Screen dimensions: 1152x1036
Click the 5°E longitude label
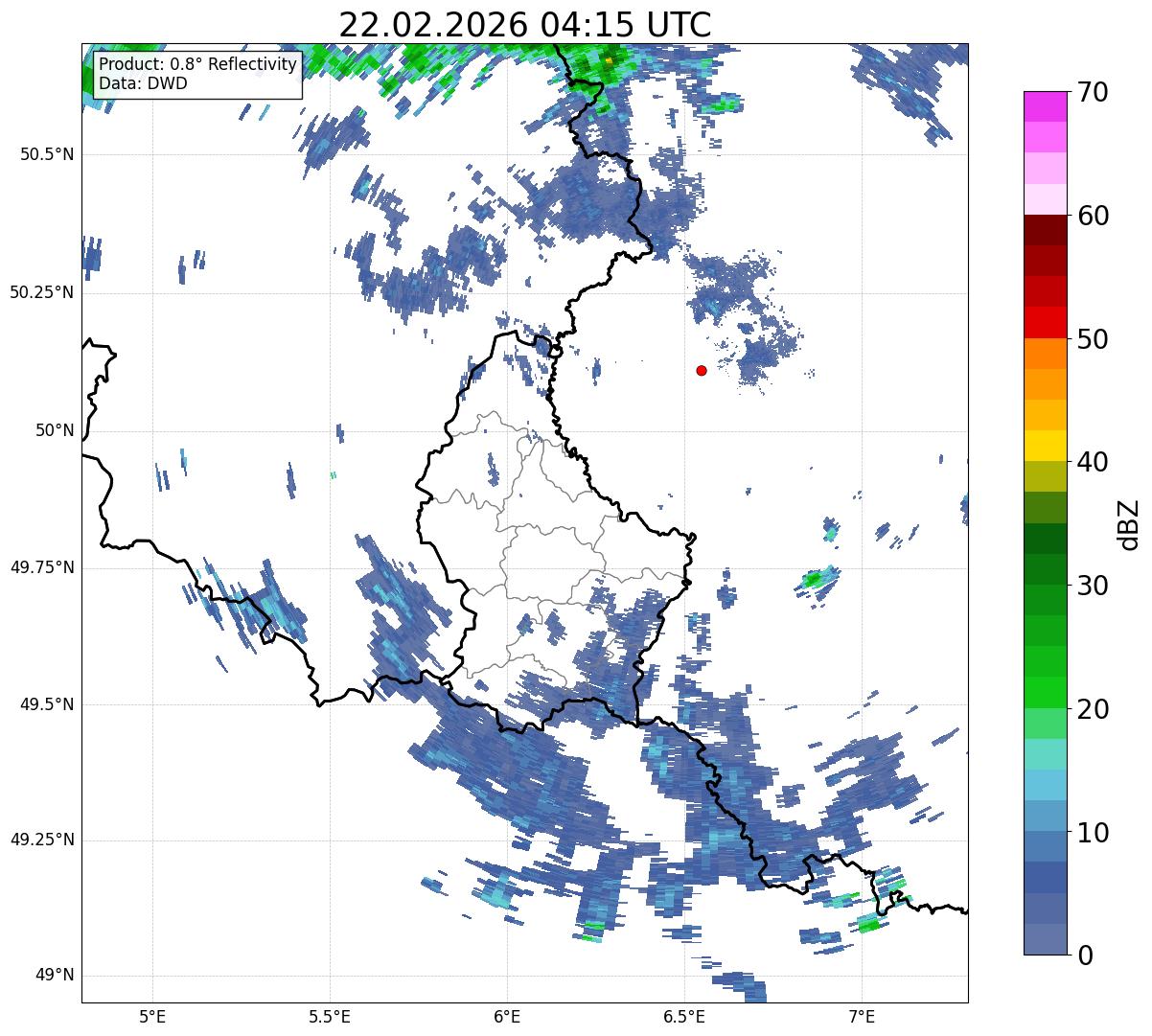[x=152, y=1016]
